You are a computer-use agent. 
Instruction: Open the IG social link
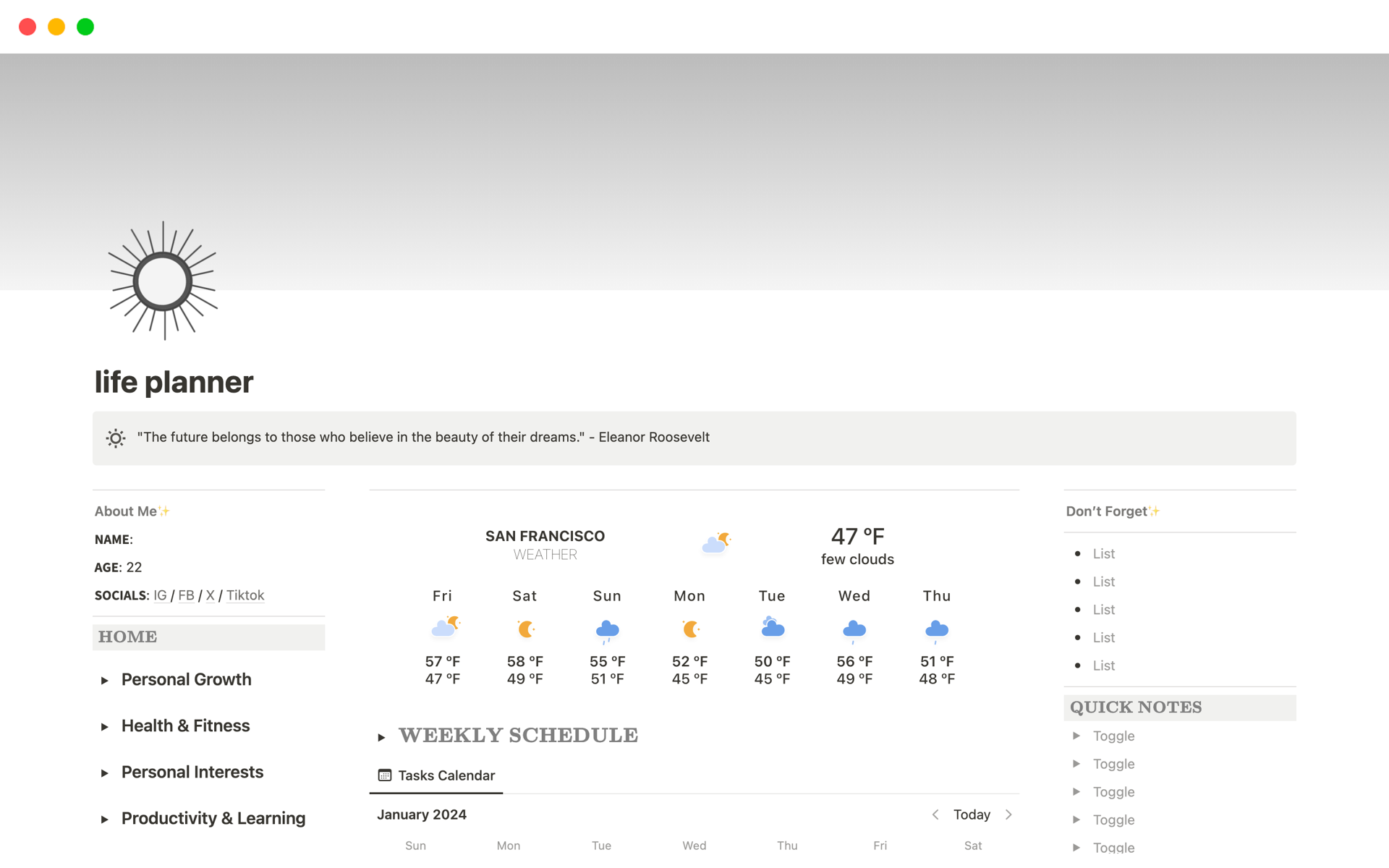(x=160, y=595)
